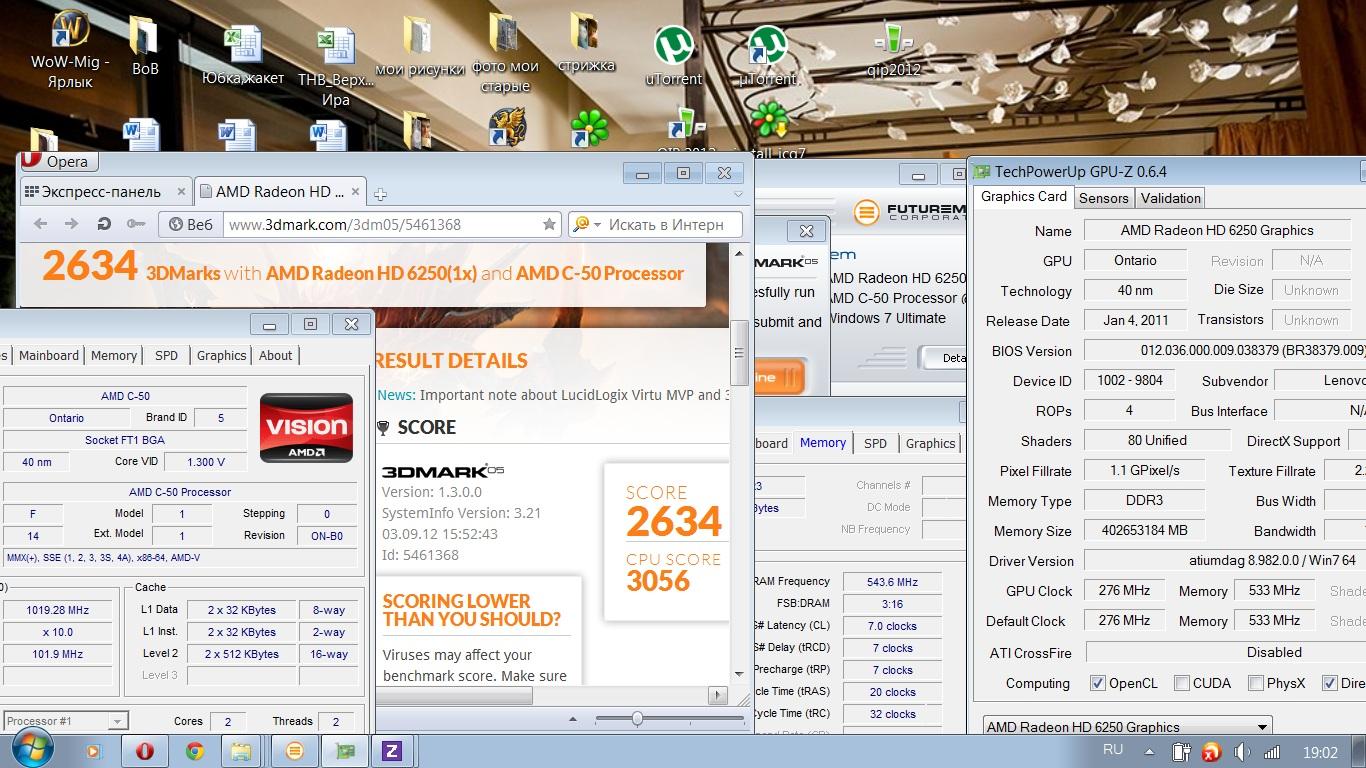This screenshot has width=1366, height=768.
Task: Click the News link on 3dmark page
Action: coord(396,395)
